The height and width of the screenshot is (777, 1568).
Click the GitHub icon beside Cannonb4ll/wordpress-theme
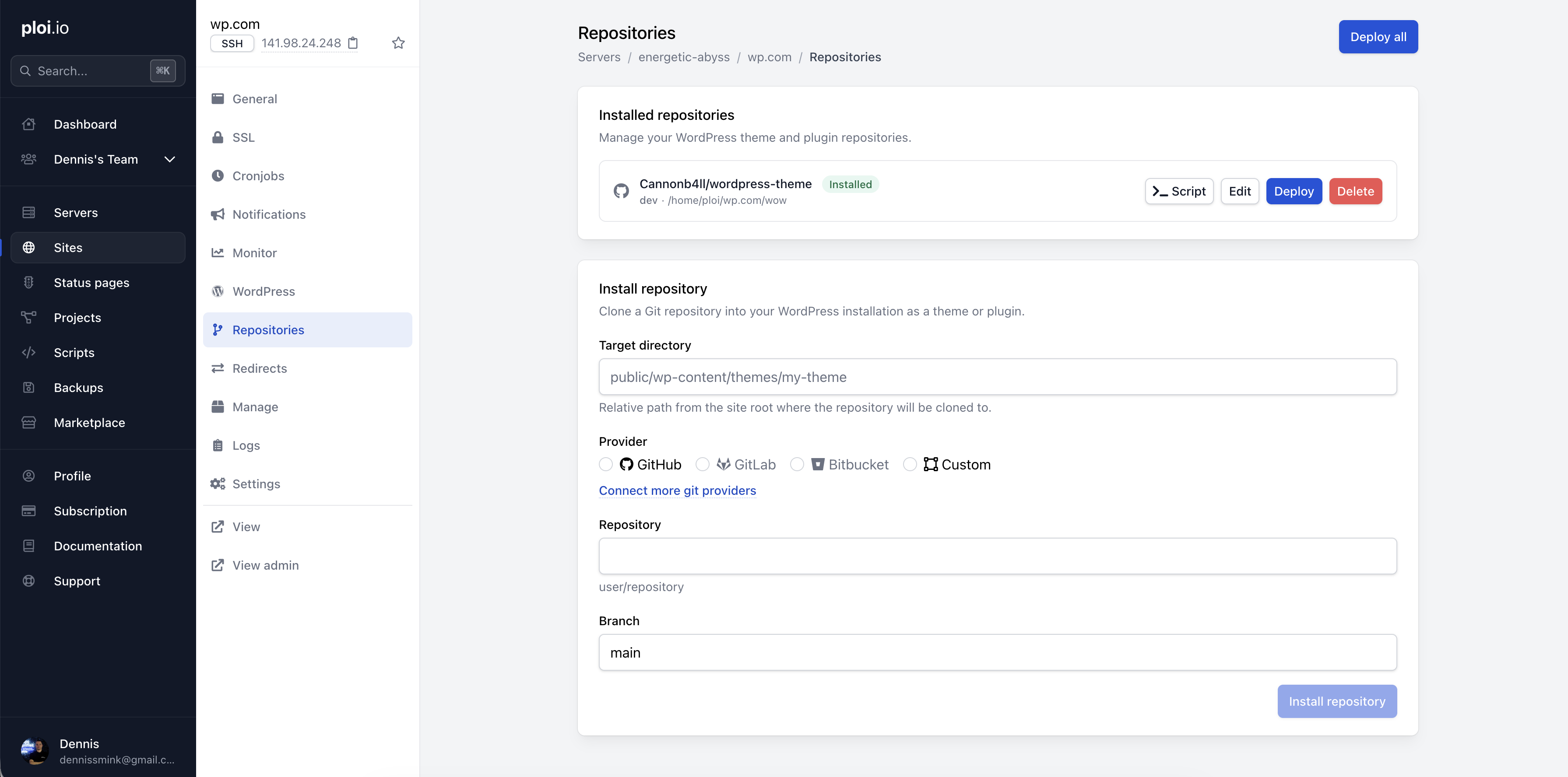[x=621, y=191]
